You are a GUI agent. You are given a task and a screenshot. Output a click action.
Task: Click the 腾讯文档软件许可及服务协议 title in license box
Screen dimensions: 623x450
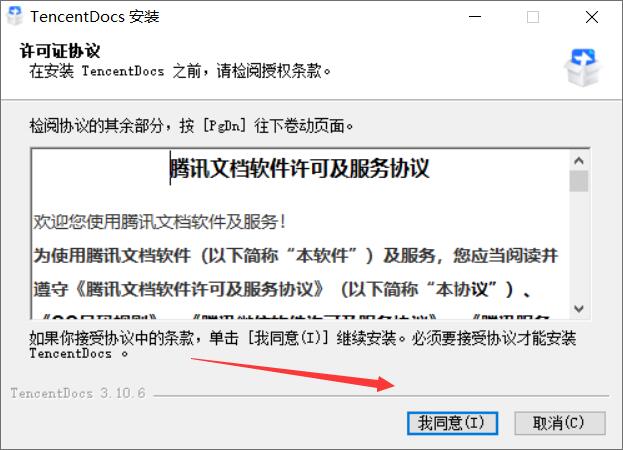coord(300,168)
